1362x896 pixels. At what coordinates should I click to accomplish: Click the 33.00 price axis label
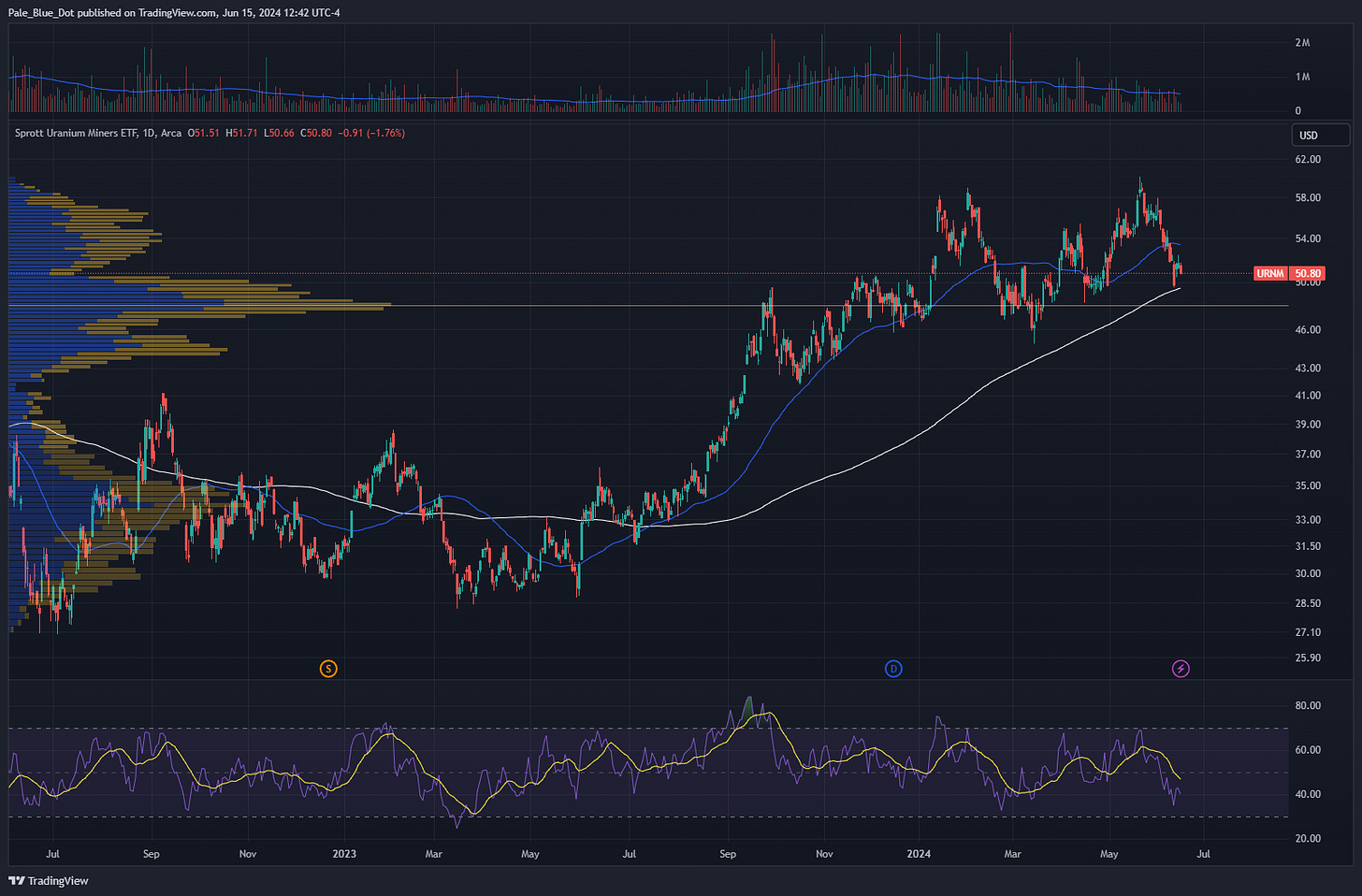(1308, 519)
